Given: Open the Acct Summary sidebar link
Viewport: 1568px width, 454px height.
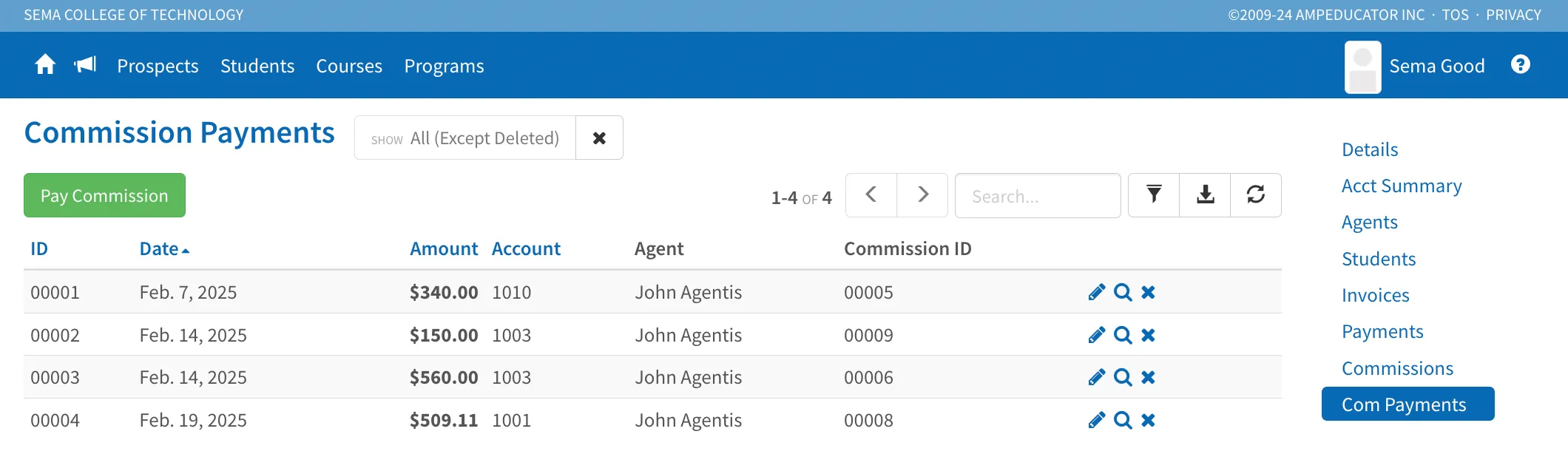Looking at the screenshot, I should 1402,186.
